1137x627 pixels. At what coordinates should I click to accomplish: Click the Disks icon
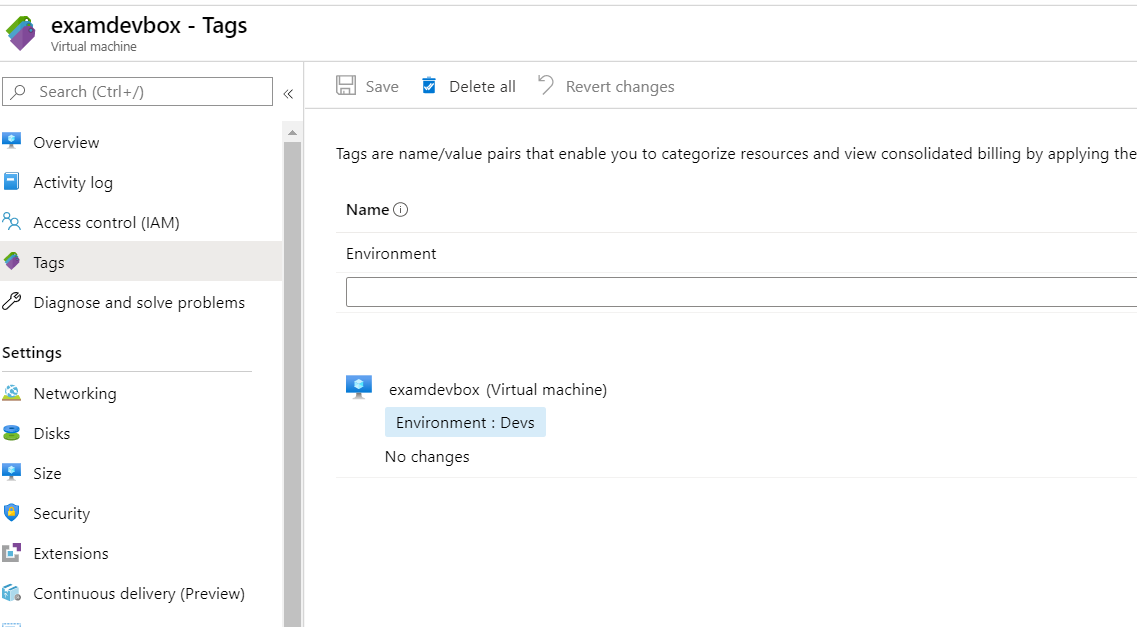12,433
